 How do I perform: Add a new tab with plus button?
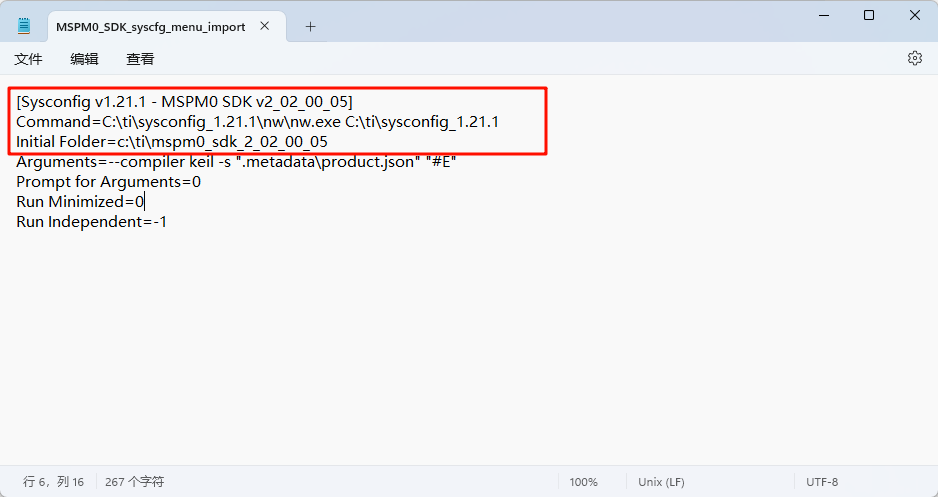coord(310,26)
